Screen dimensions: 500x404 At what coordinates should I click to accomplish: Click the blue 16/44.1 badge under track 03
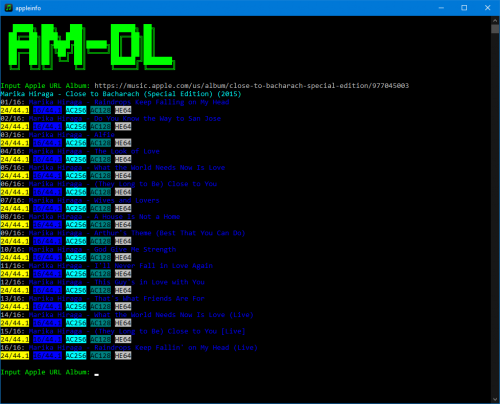click(x=47, y=143)
